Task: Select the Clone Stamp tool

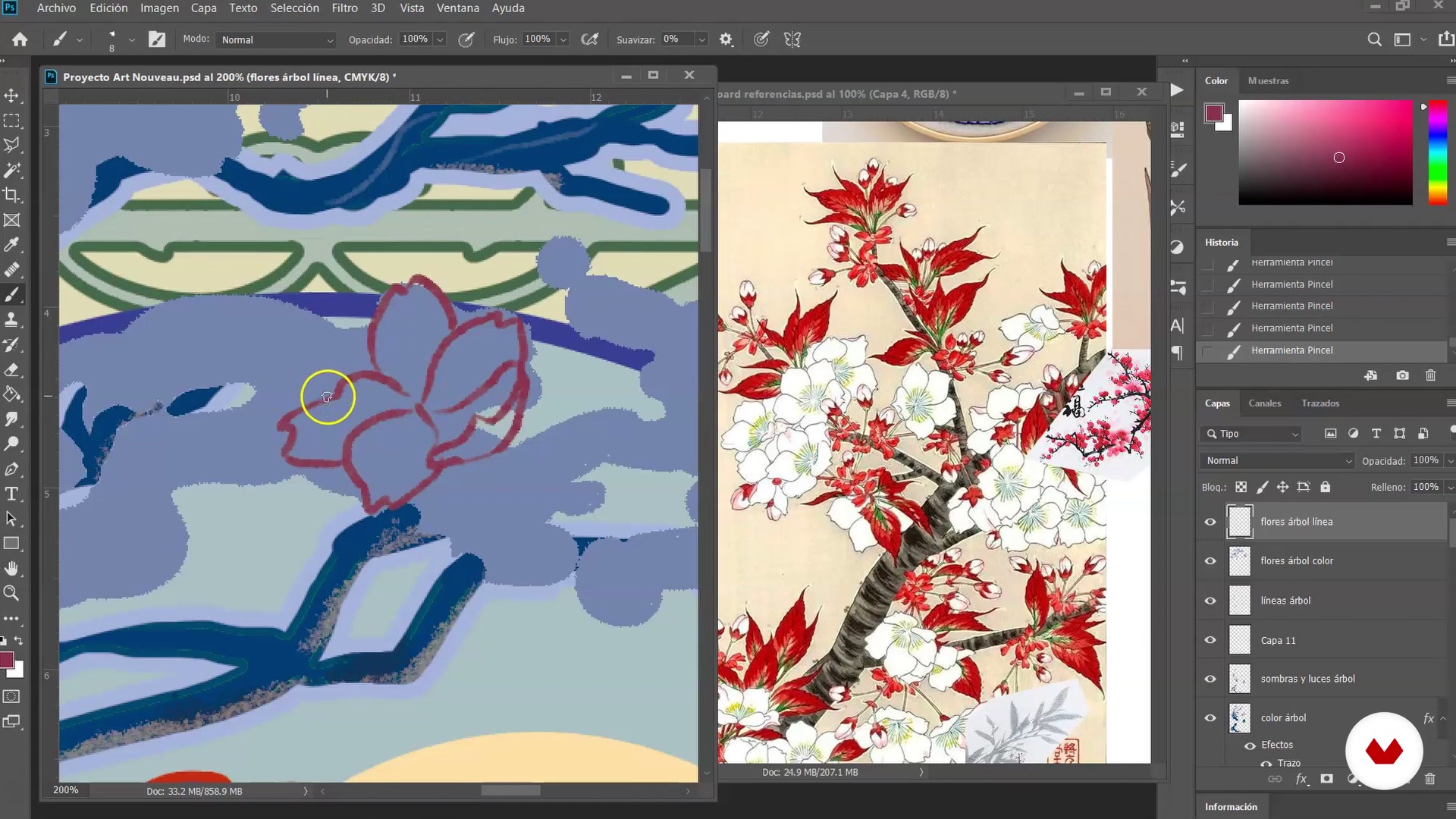Action: pos(11,319)
